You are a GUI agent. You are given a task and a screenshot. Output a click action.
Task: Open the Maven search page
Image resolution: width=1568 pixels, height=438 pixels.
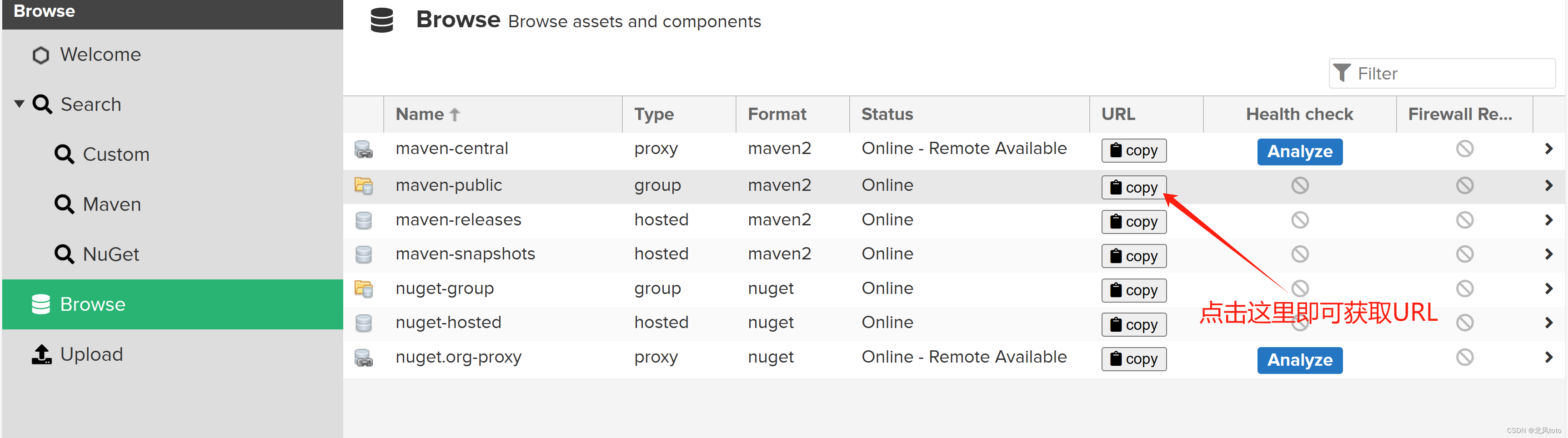[173, 204]
